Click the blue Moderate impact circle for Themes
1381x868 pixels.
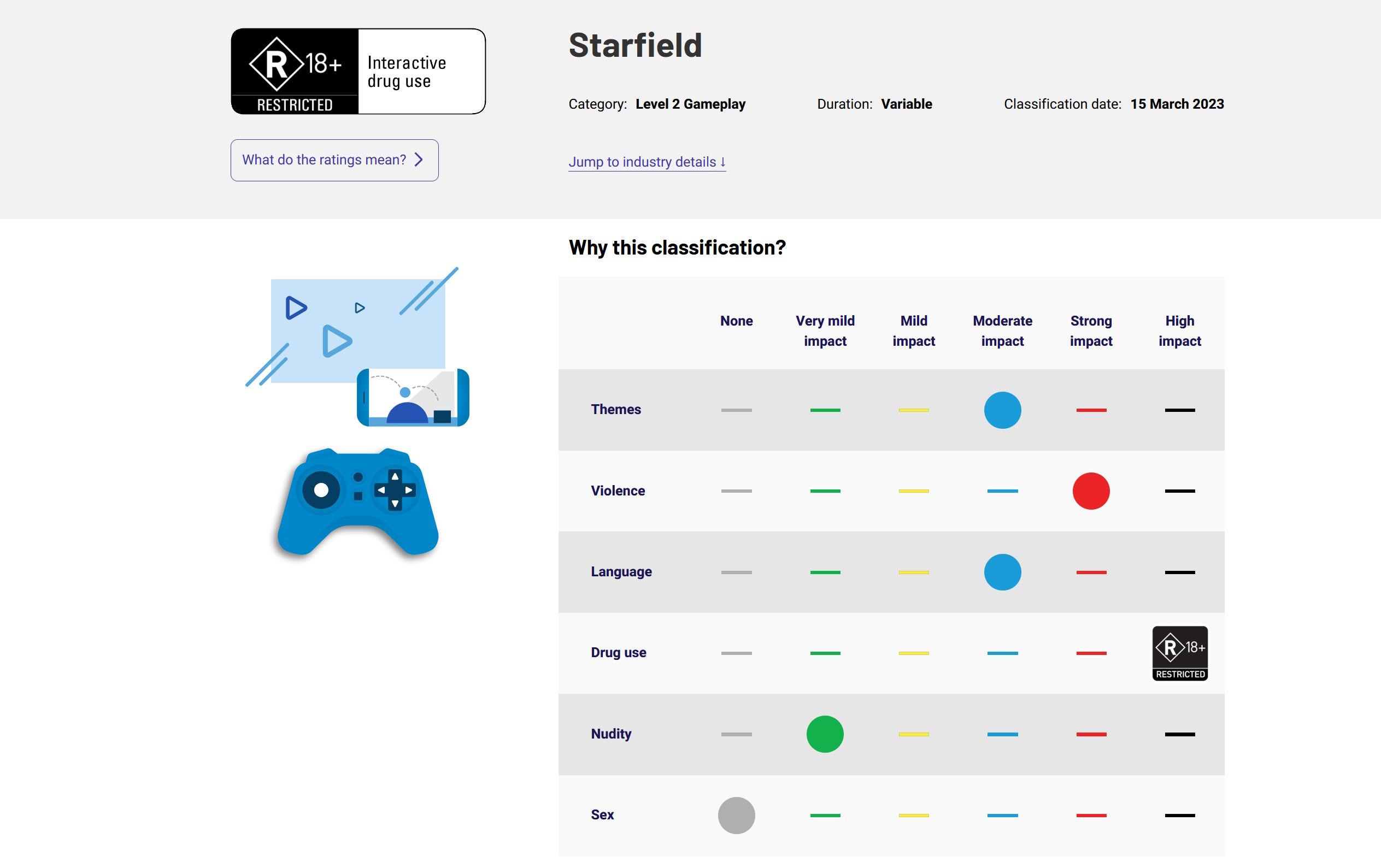1002,410
